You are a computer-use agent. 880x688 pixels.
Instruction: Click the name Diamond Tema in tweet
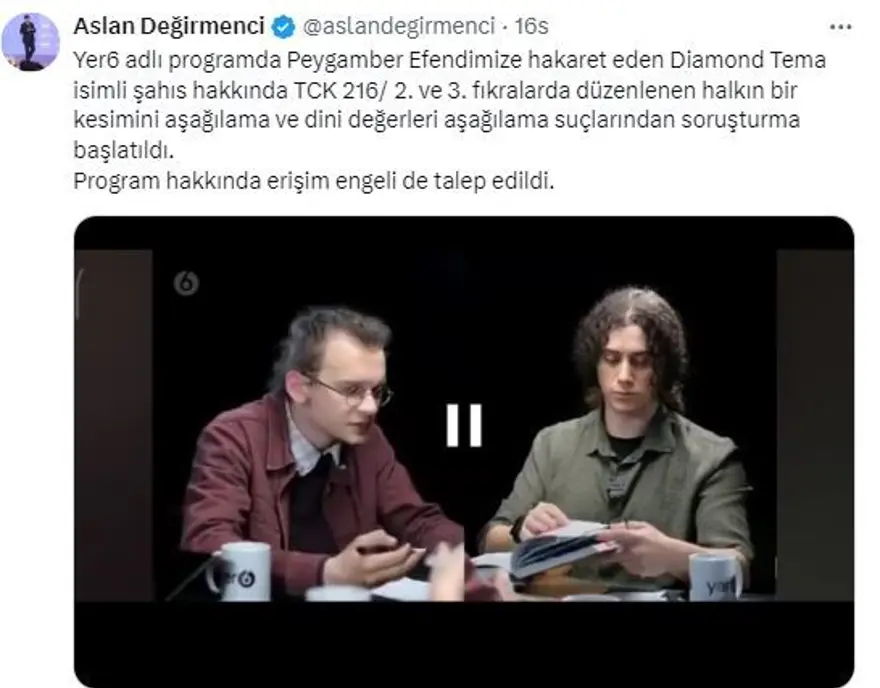coord(748,60)
